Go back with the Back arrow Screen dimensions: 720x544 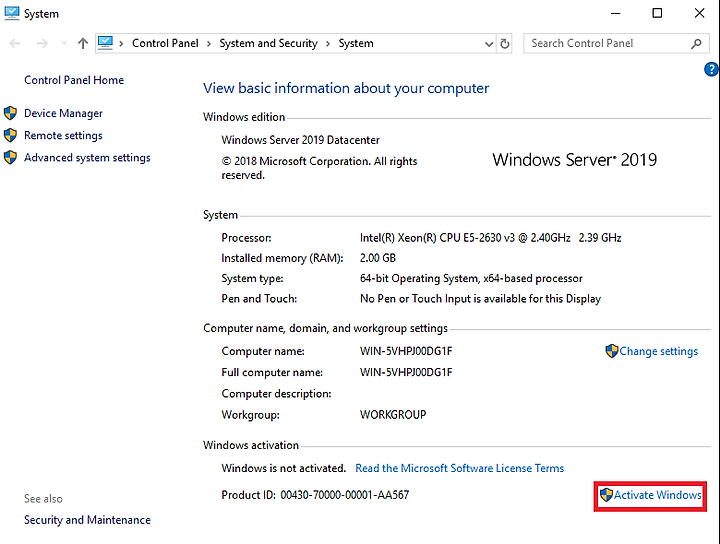[15, 44]
